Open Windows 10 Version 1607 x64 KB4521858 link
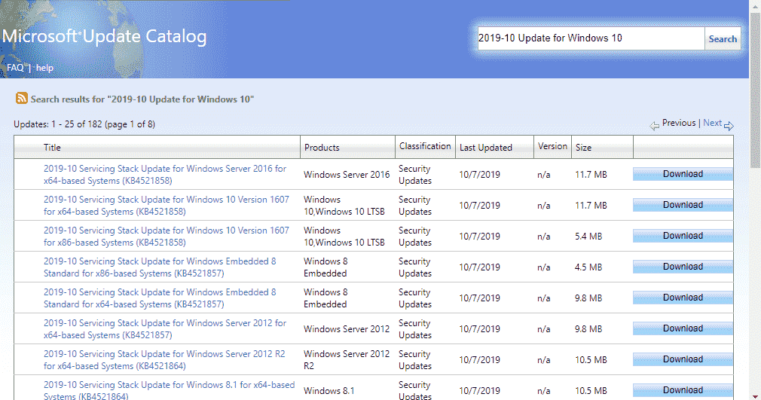 pyautogui.click(x=166, y=205)
